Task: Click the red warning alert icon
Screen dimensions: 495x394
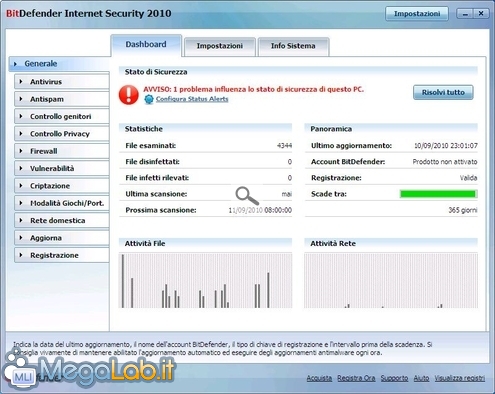Action: pos(129,95)
